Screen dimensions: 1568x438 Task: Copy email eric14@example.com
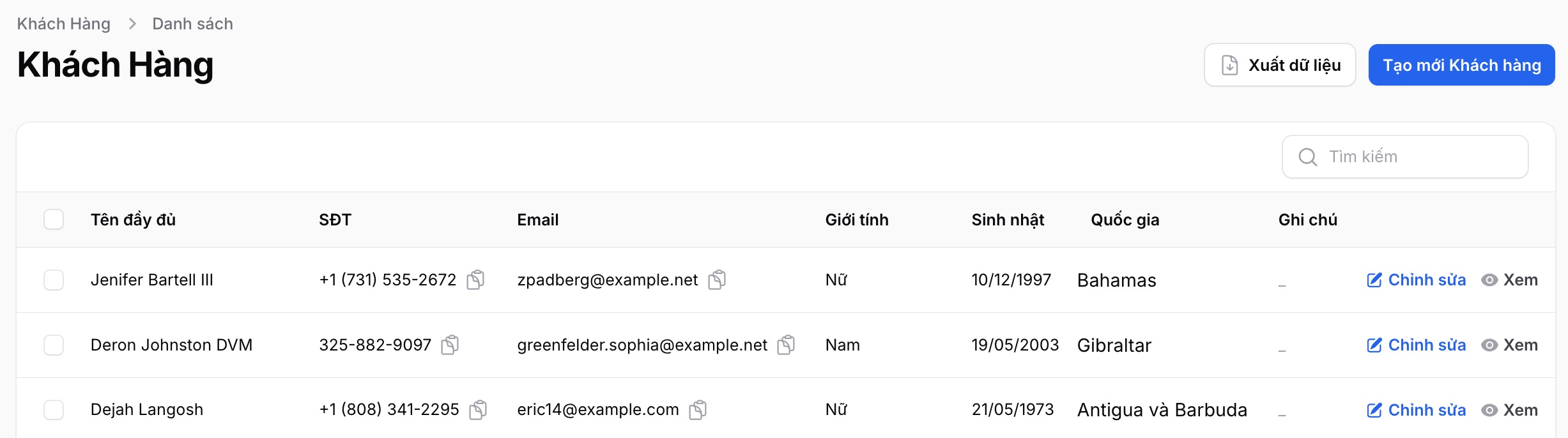pyautogui.click(x=698, y=410)
